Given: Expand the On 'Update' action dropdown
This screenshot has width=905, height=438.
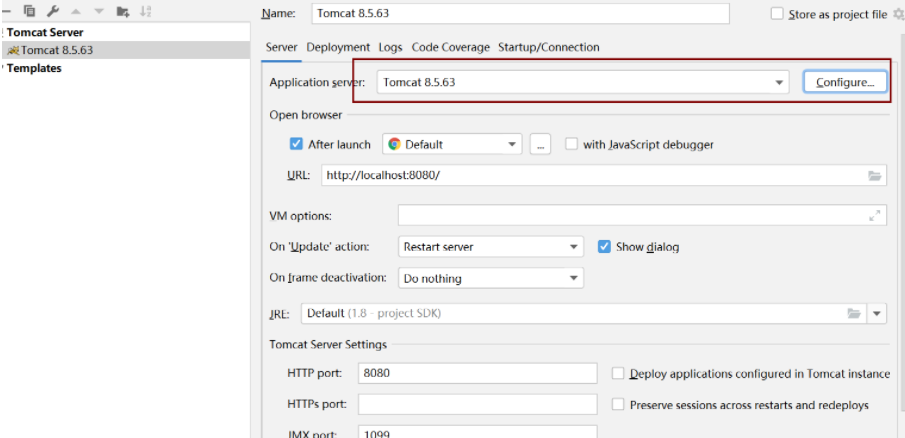Looking at the screenshot, I should coord(574,246).
